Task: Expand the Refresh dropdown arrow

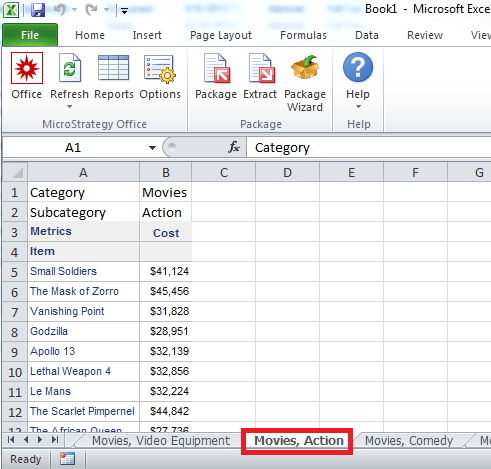Action: tap(69, 107)
